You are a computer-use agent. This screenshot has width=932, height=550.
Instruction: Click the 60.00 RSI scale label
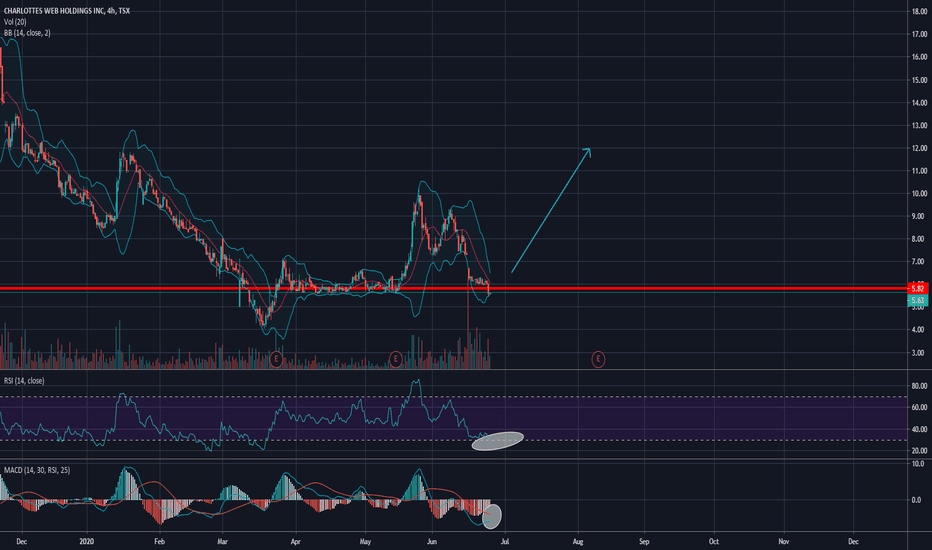[919, 407]
